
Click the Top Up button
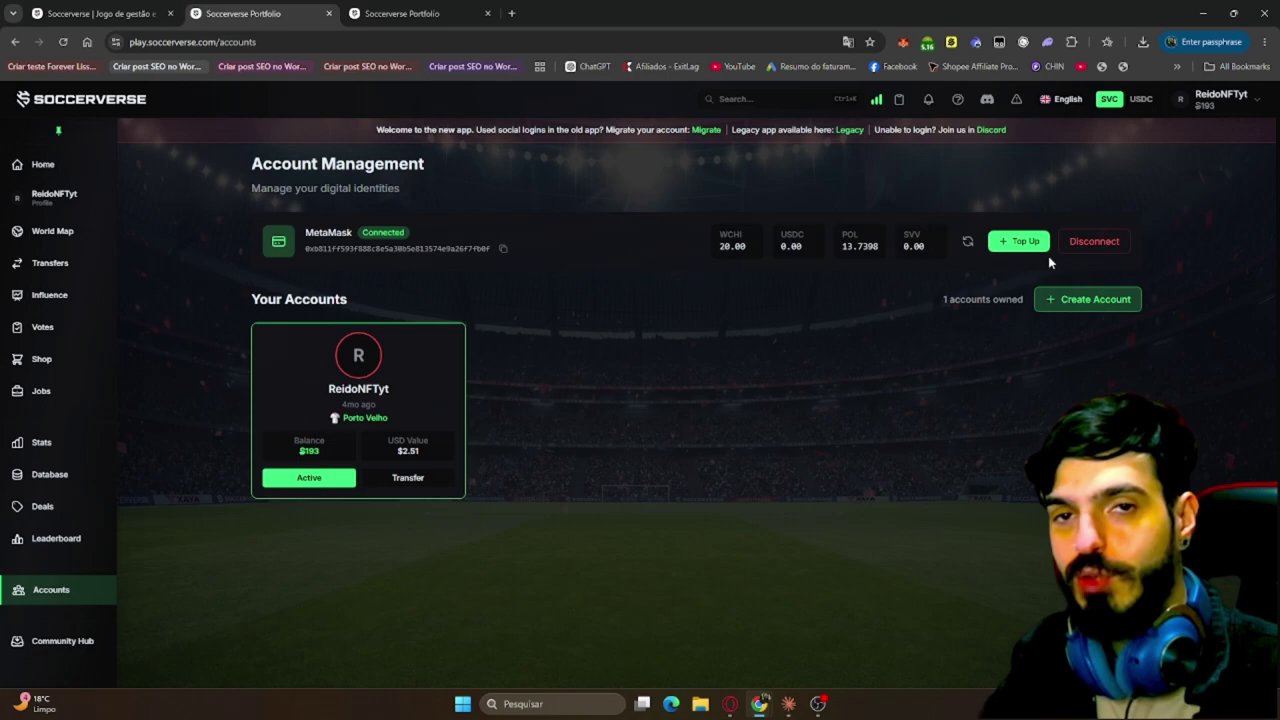(1019, 241)
